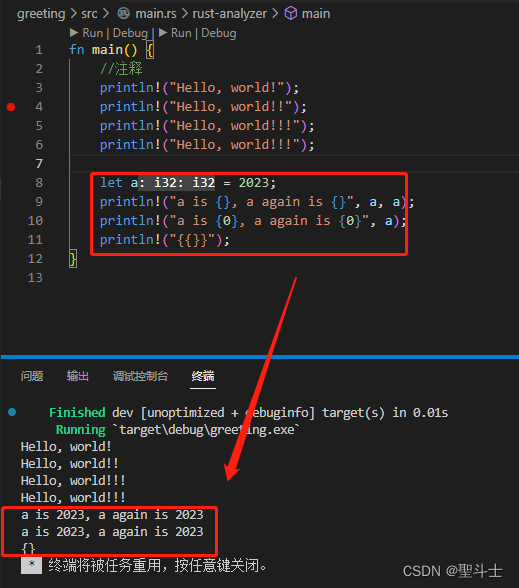Click the greeting breadcrumb folder

click(41, 14)
